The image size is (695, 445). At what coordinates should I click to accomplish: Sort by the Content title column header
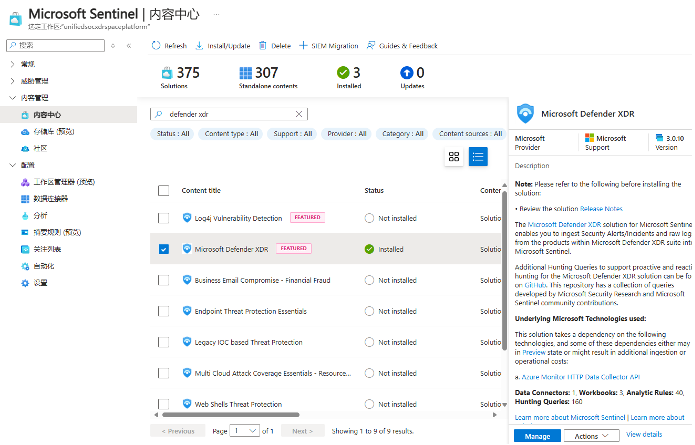click(201, 191)
